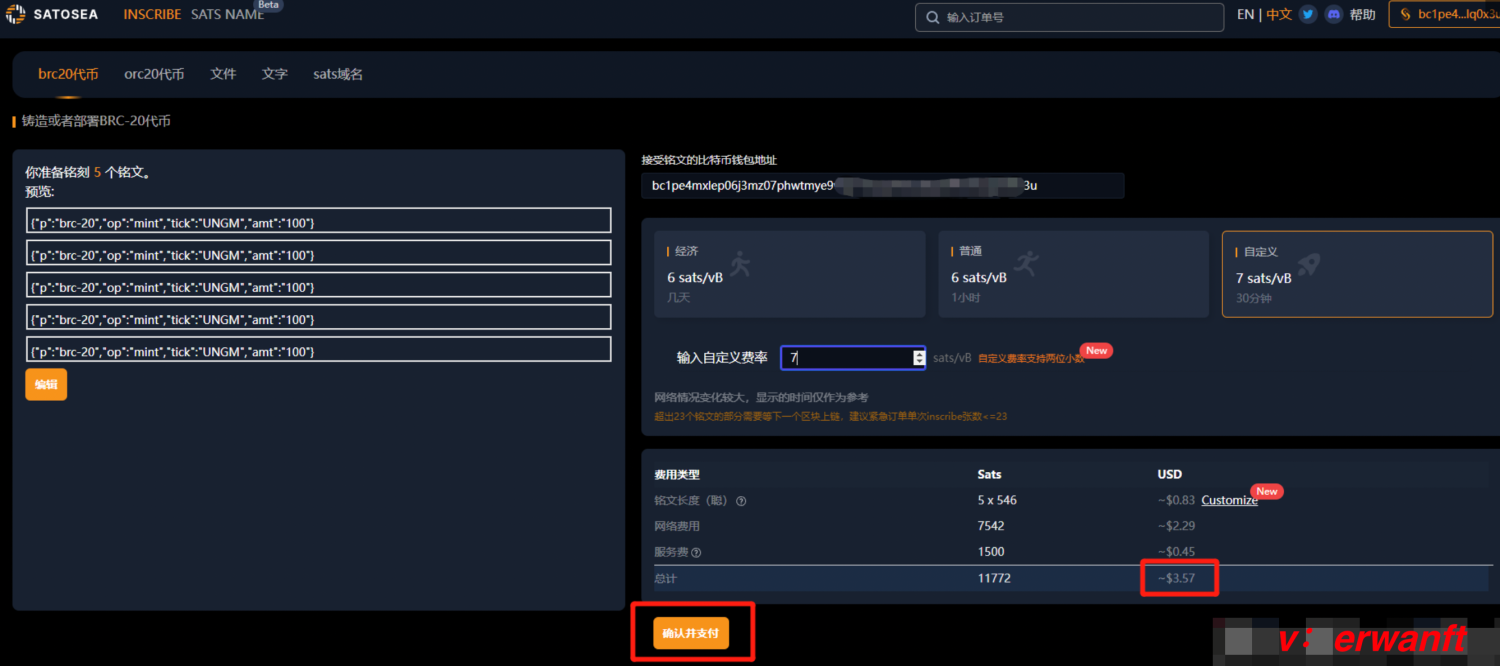Click the bc1pe4 wallet address button
The width and height of the screenshot is (1500, 666).
(x=1444, y=15)
